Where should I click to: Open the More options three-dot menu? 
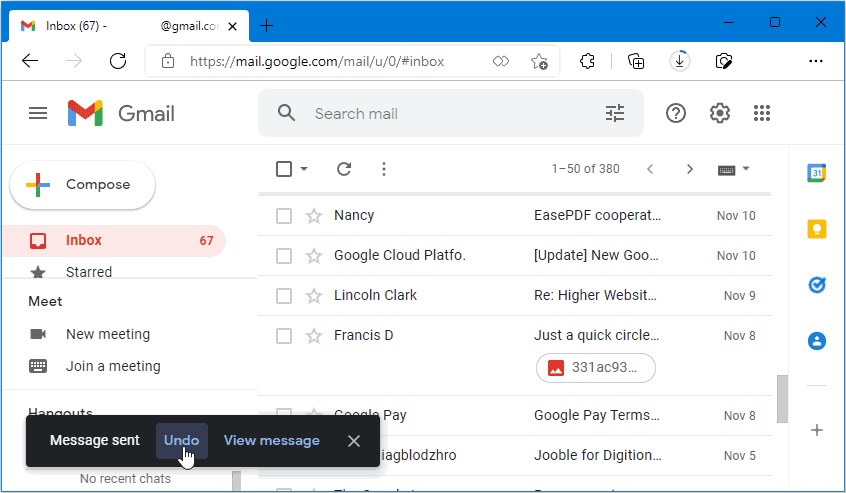384,169
